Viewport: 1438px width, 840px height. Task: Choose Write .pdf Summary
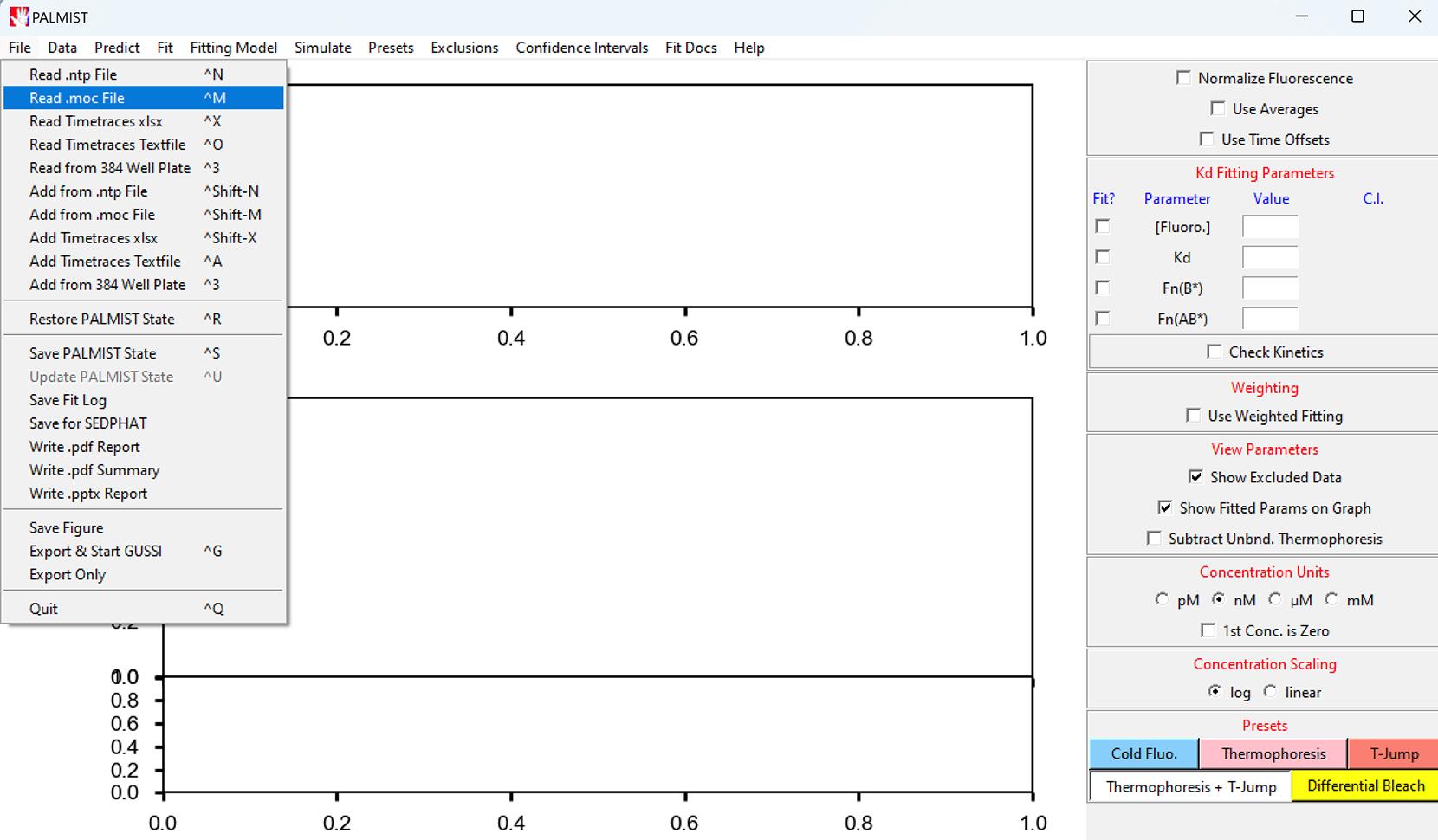click(x=143, y=470)
